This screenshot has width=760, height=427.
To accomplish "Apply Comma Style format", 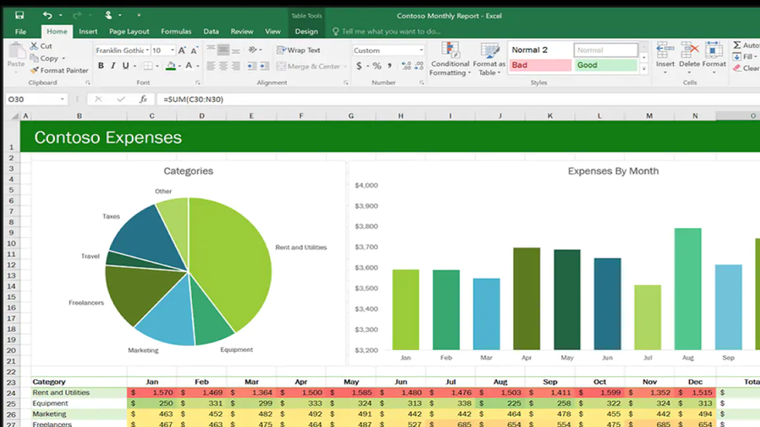I will (389, 66).
